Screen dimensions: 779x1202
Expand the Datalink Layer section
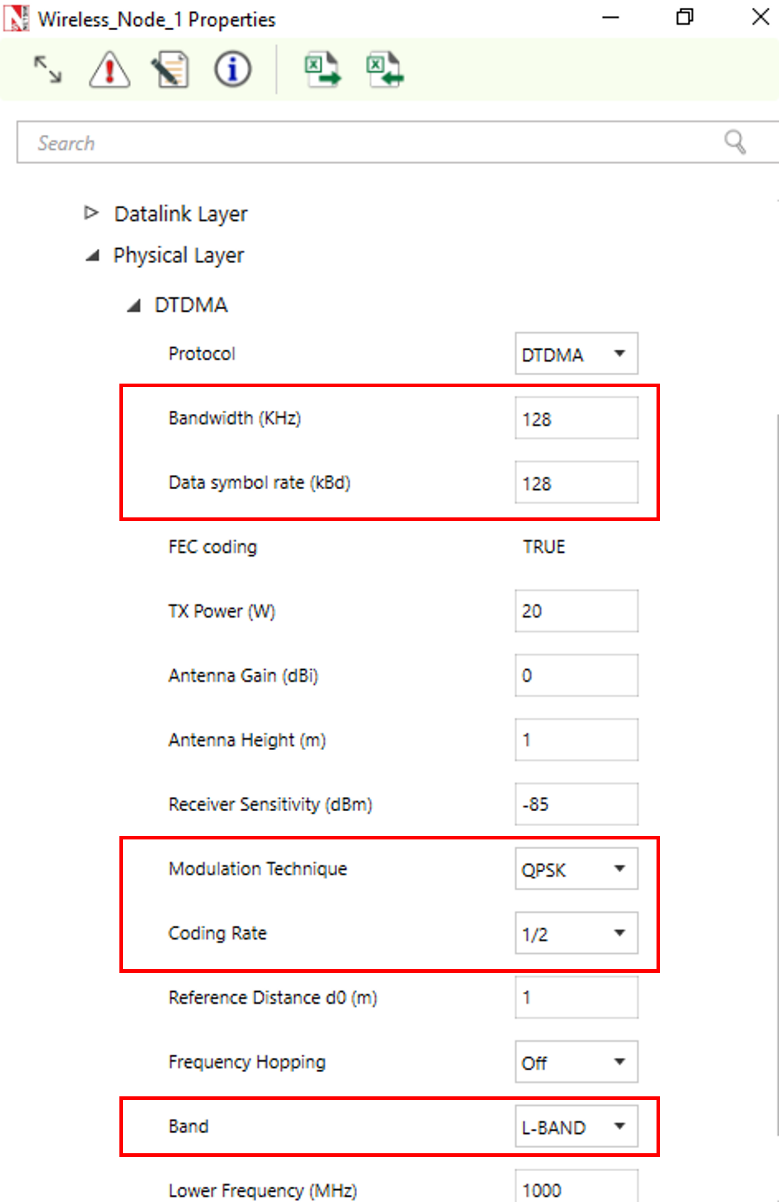[x=92, y=213]
